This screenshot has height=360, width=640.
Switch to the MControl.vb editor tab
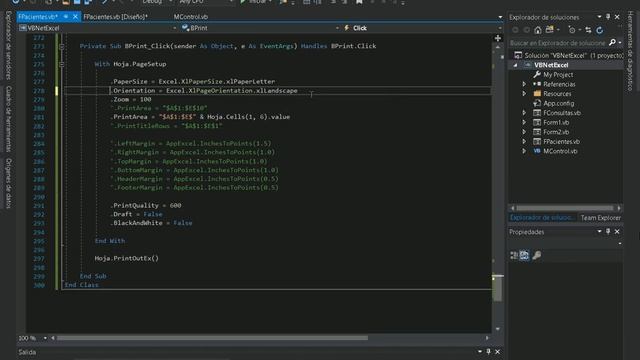coord(191,17)
